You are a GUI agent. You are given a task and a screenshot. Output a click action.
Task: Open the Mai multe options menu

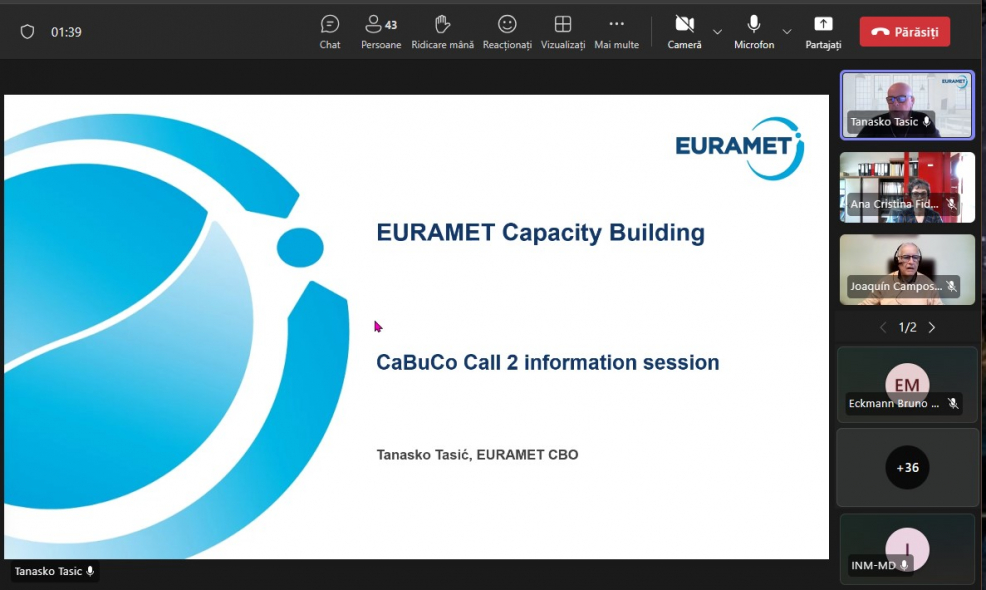click(616, 32)
